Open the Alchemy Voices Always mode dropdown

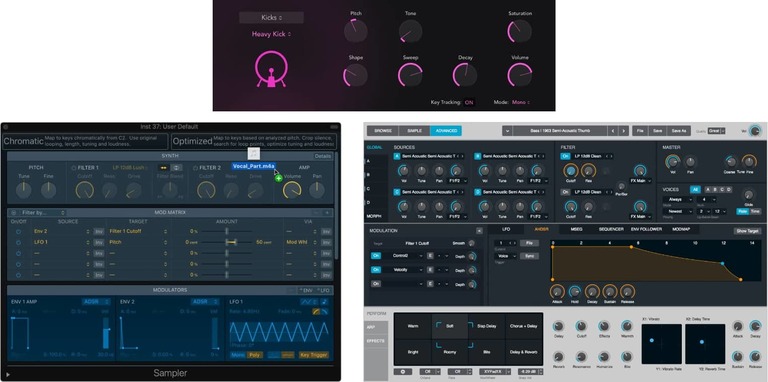click(678, 200)
